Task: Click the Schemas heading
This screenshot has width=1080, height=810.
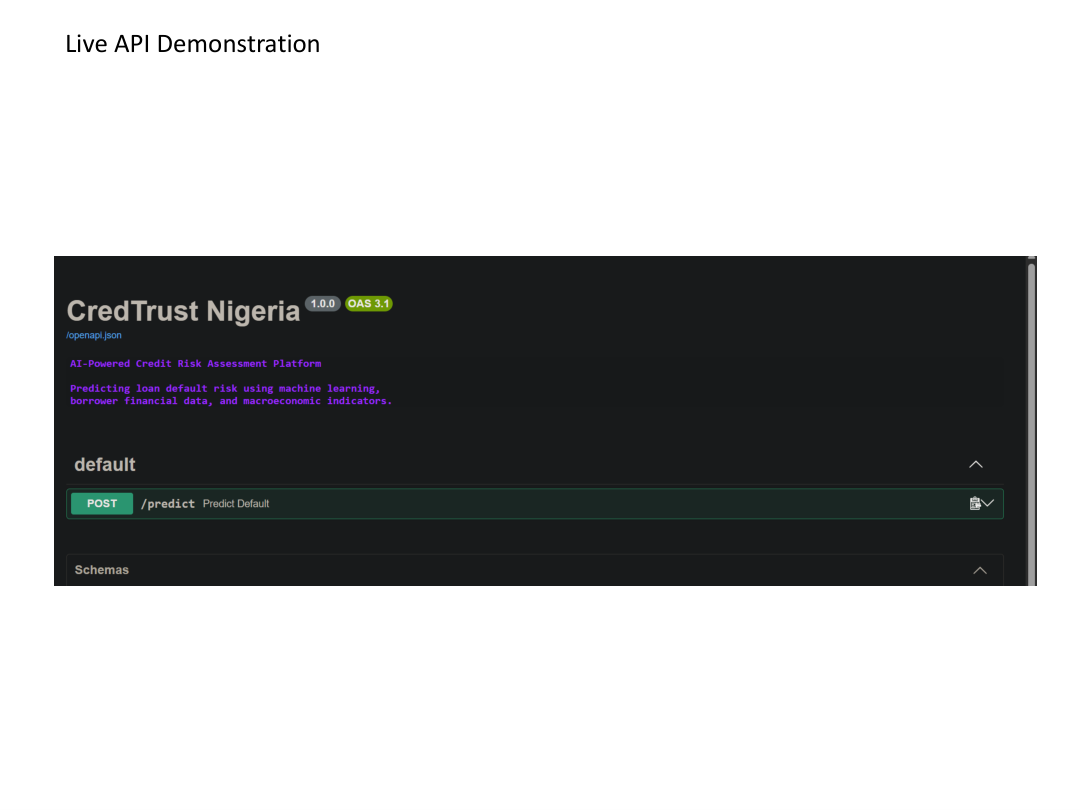Action: coord(102,570)
